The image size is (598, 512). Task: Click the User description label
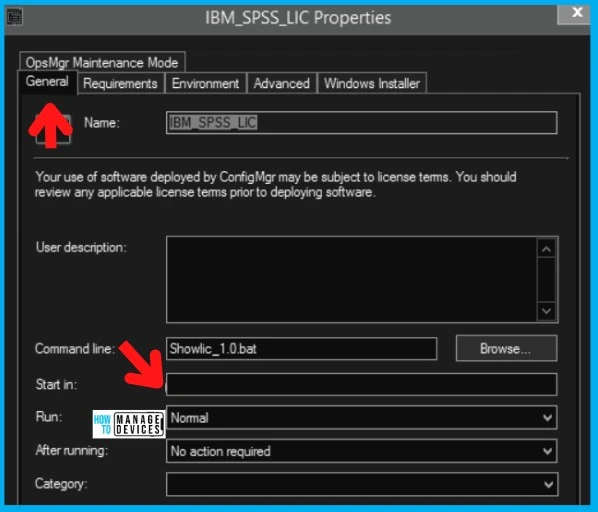tap(81, 247)
